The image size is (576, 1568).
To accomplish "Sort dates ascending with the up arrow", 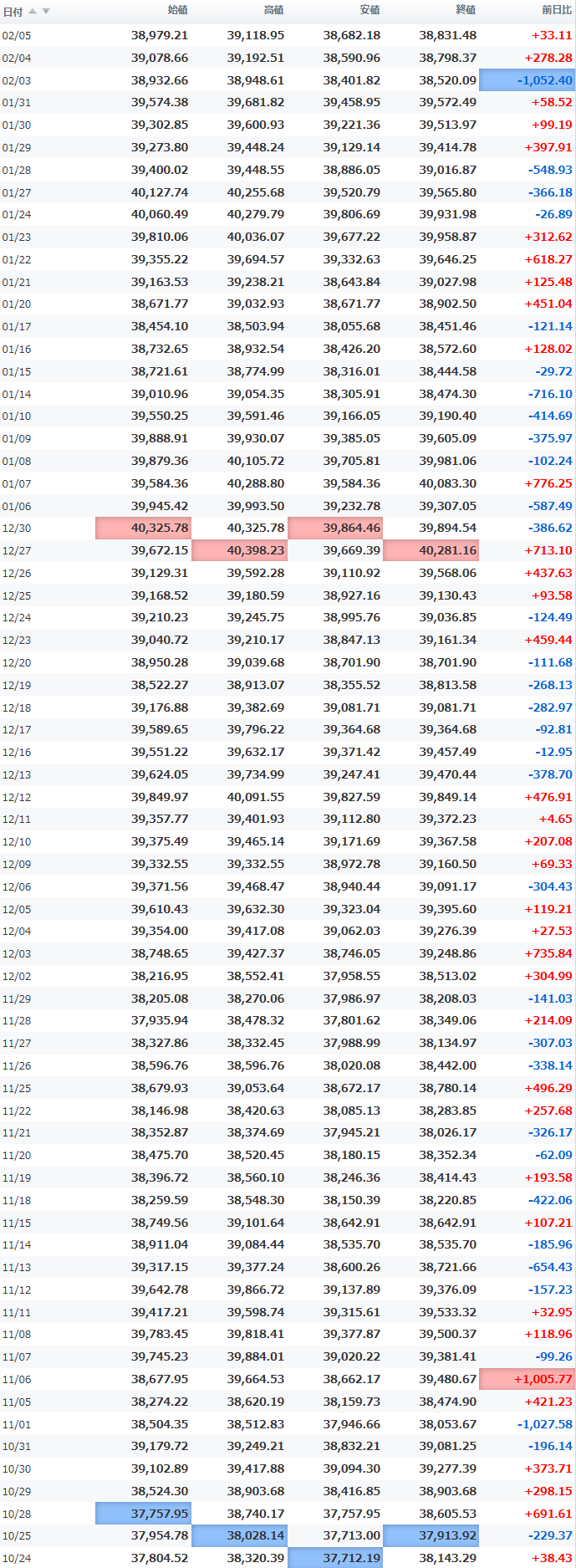I will pyautogui.click(x=33, y=11).
